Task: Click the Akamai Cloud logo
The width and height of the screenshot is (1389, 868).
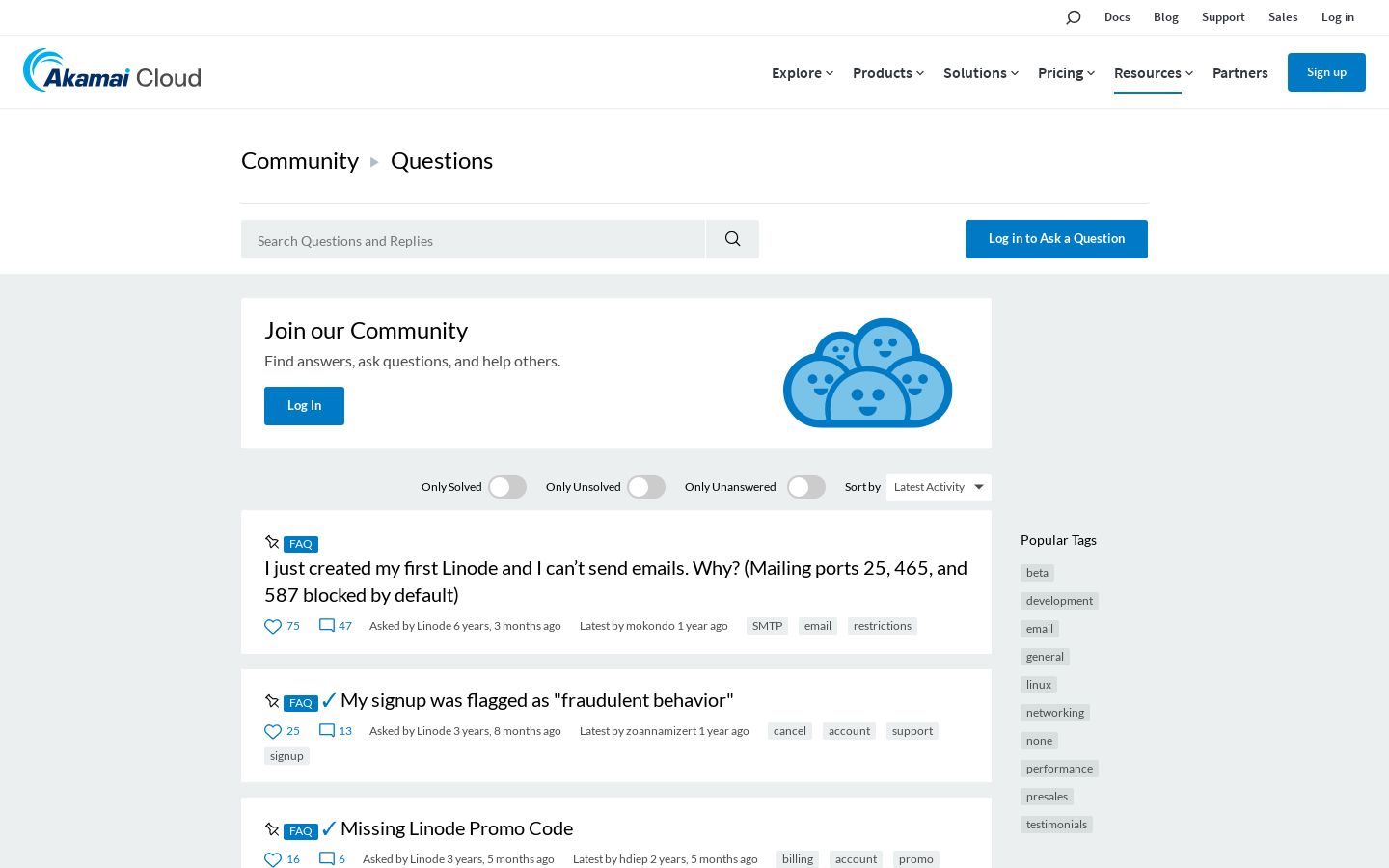Action: tap(112, 71)
